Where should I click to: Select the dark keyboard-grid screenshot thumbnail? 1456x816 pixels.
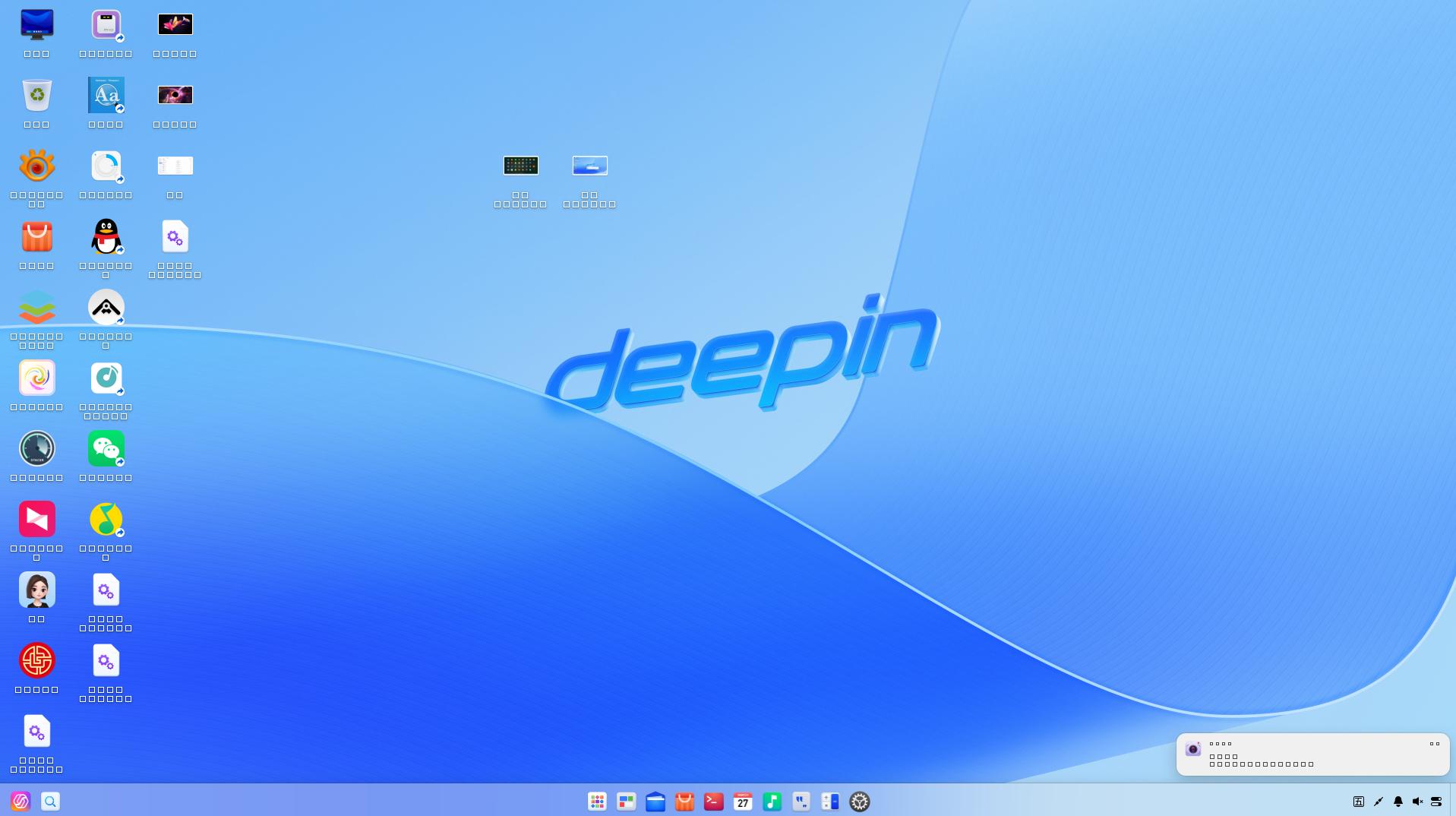click(520, 166)
